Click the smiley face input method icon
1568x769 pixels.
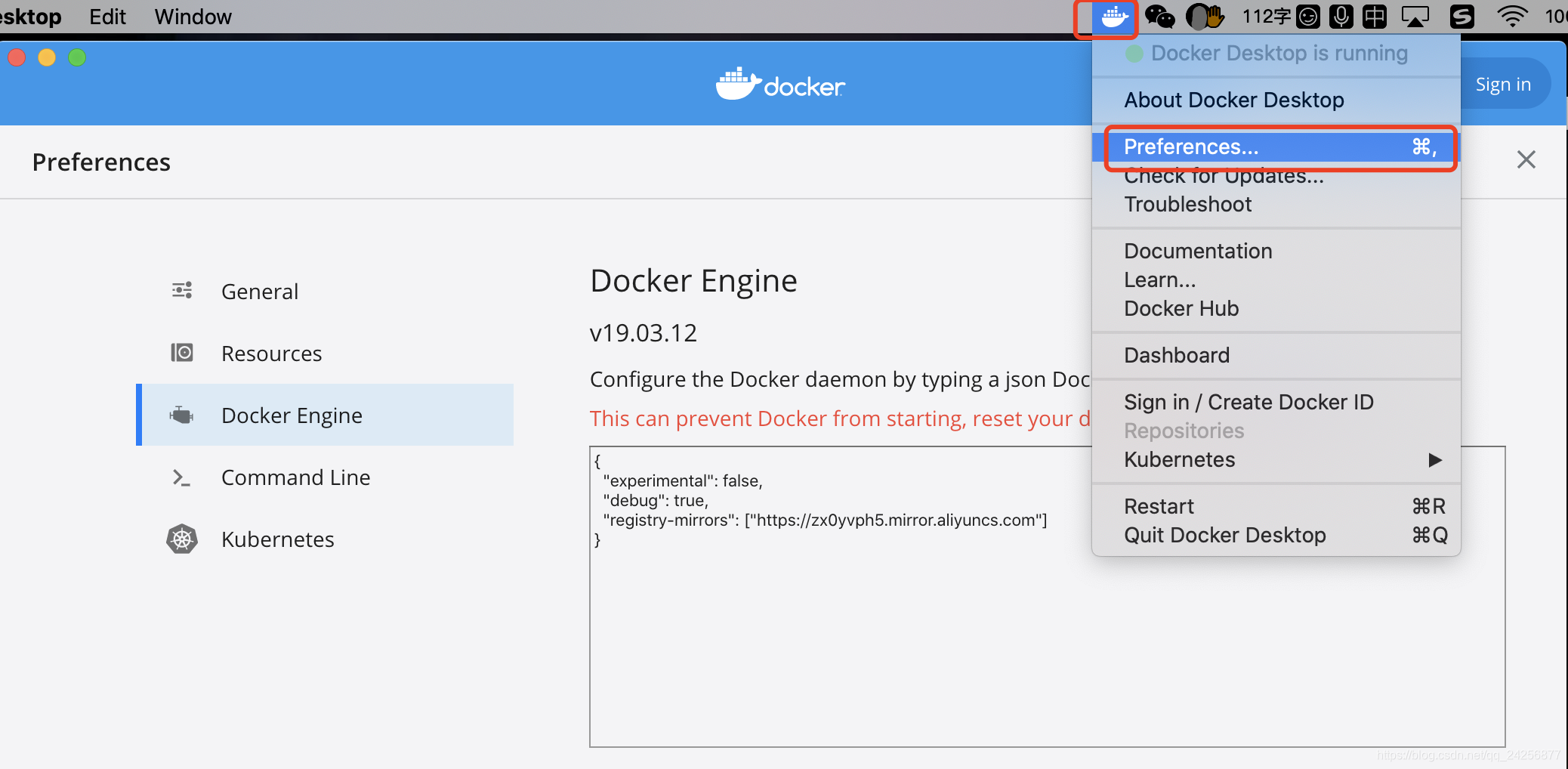point(1308,16)
